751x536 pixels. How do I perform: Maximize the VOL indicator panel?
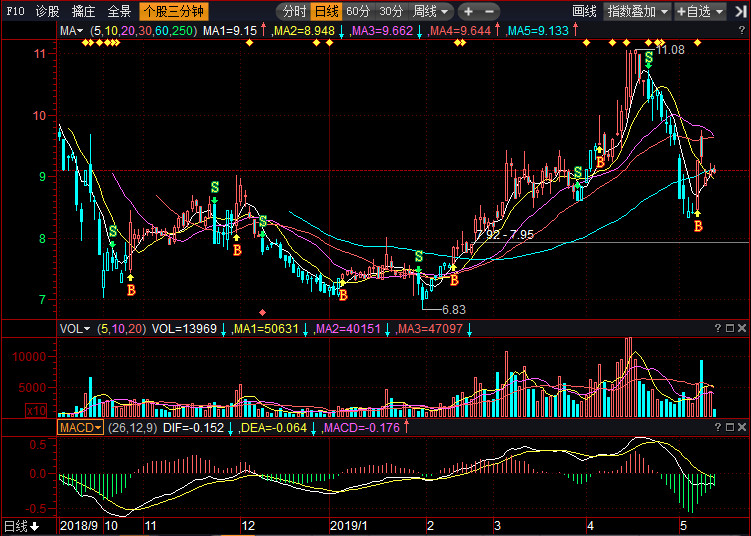click(730, 328)
